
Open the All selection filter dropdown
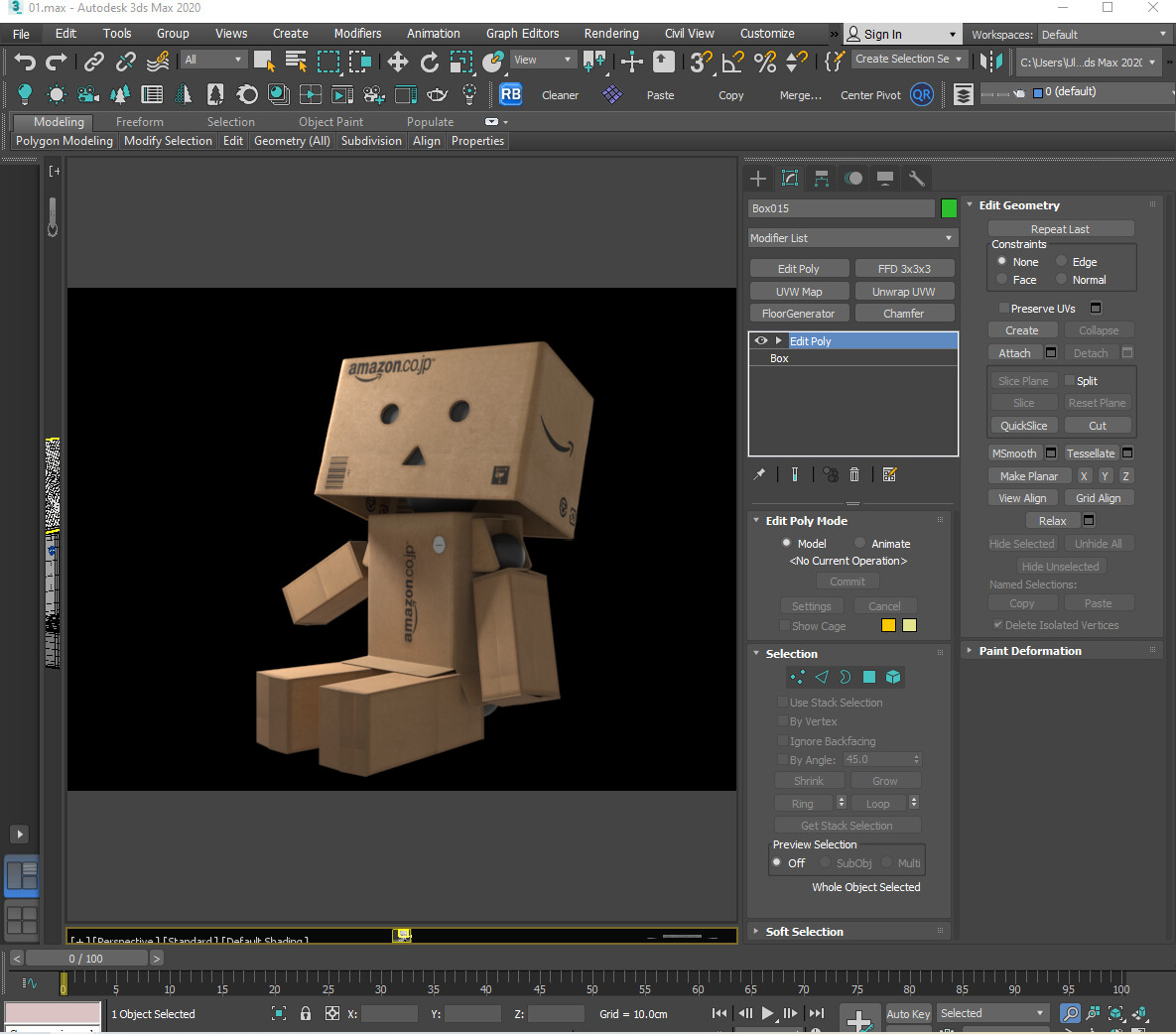213,60
